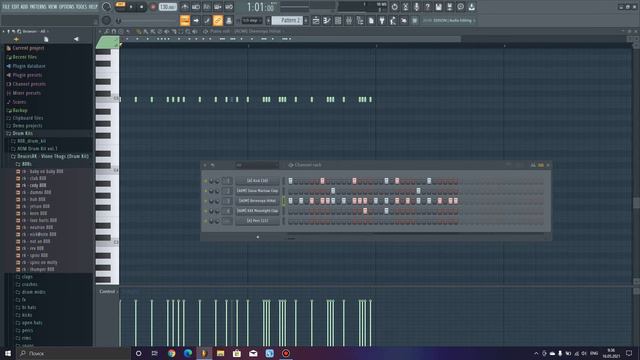Image resolution: width=640 pixels, height=360 pixels.
Task: Open the Channel rack toolbar icon
Action: point(338,20)
